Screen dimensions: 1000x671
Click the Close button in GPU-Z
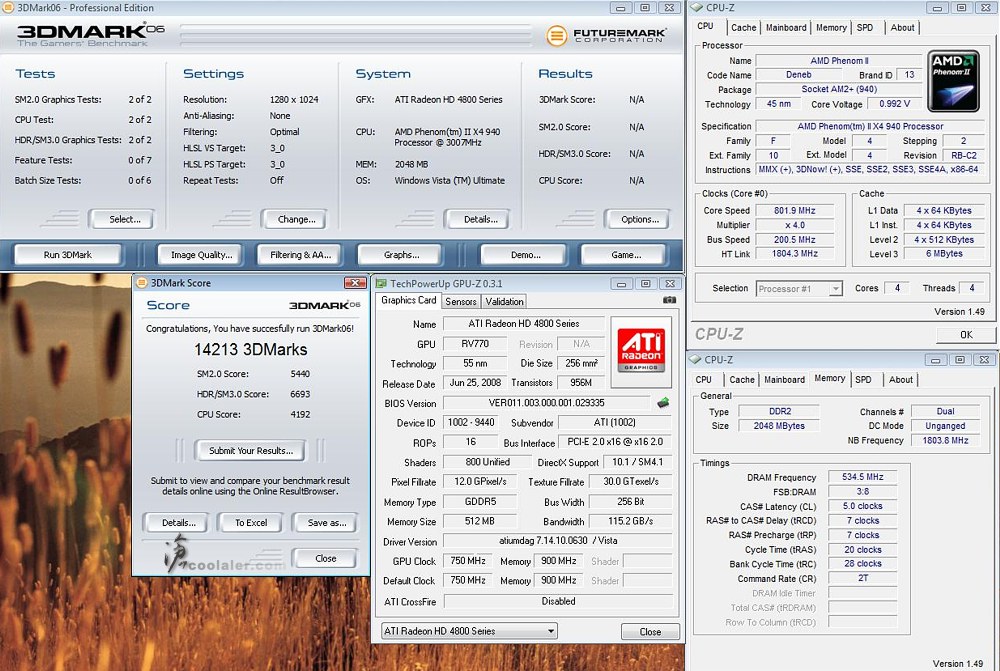pos(650,631)
